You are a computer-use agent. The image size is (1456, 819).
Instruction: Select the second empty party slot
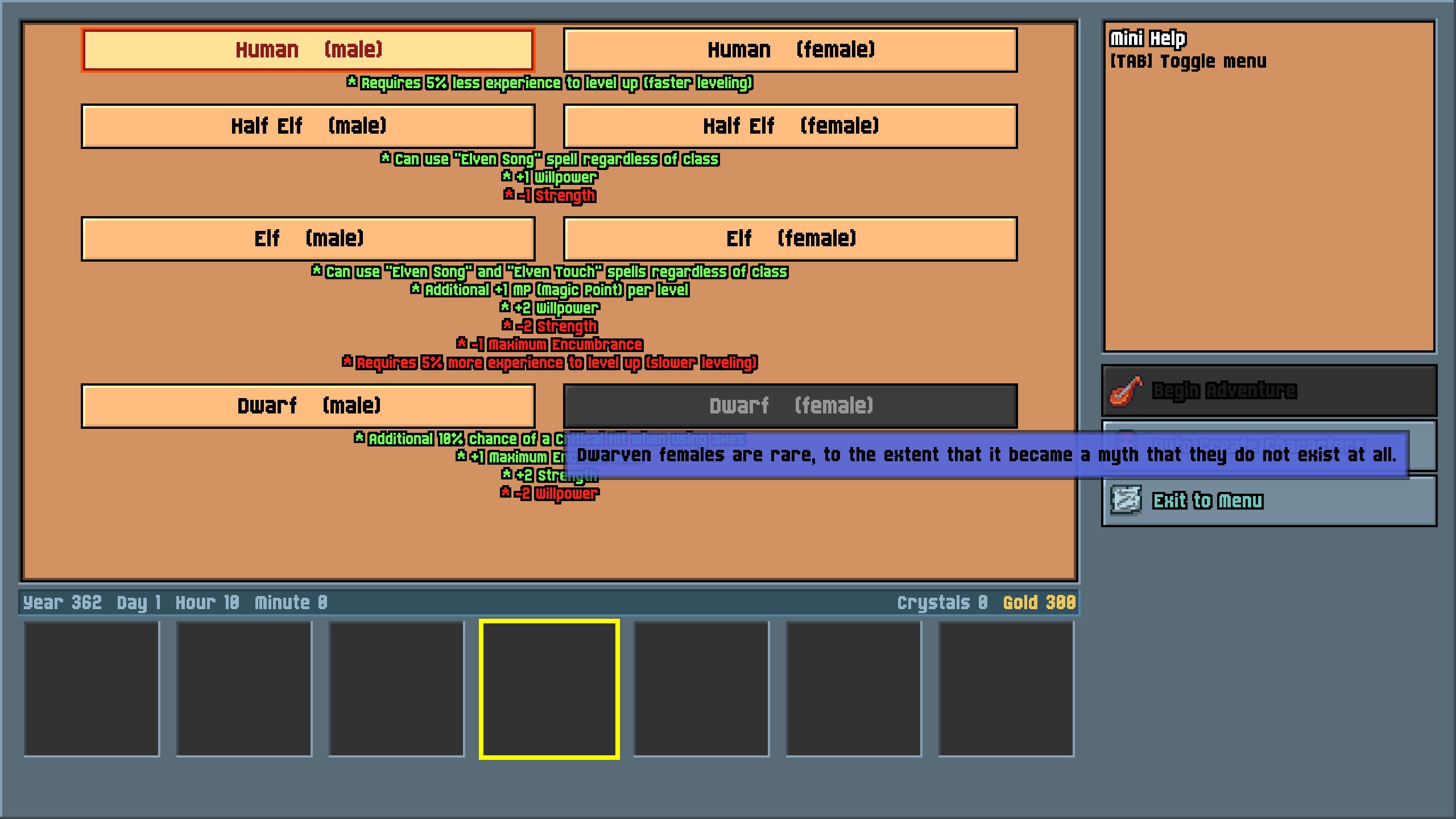tap(244, 689)
